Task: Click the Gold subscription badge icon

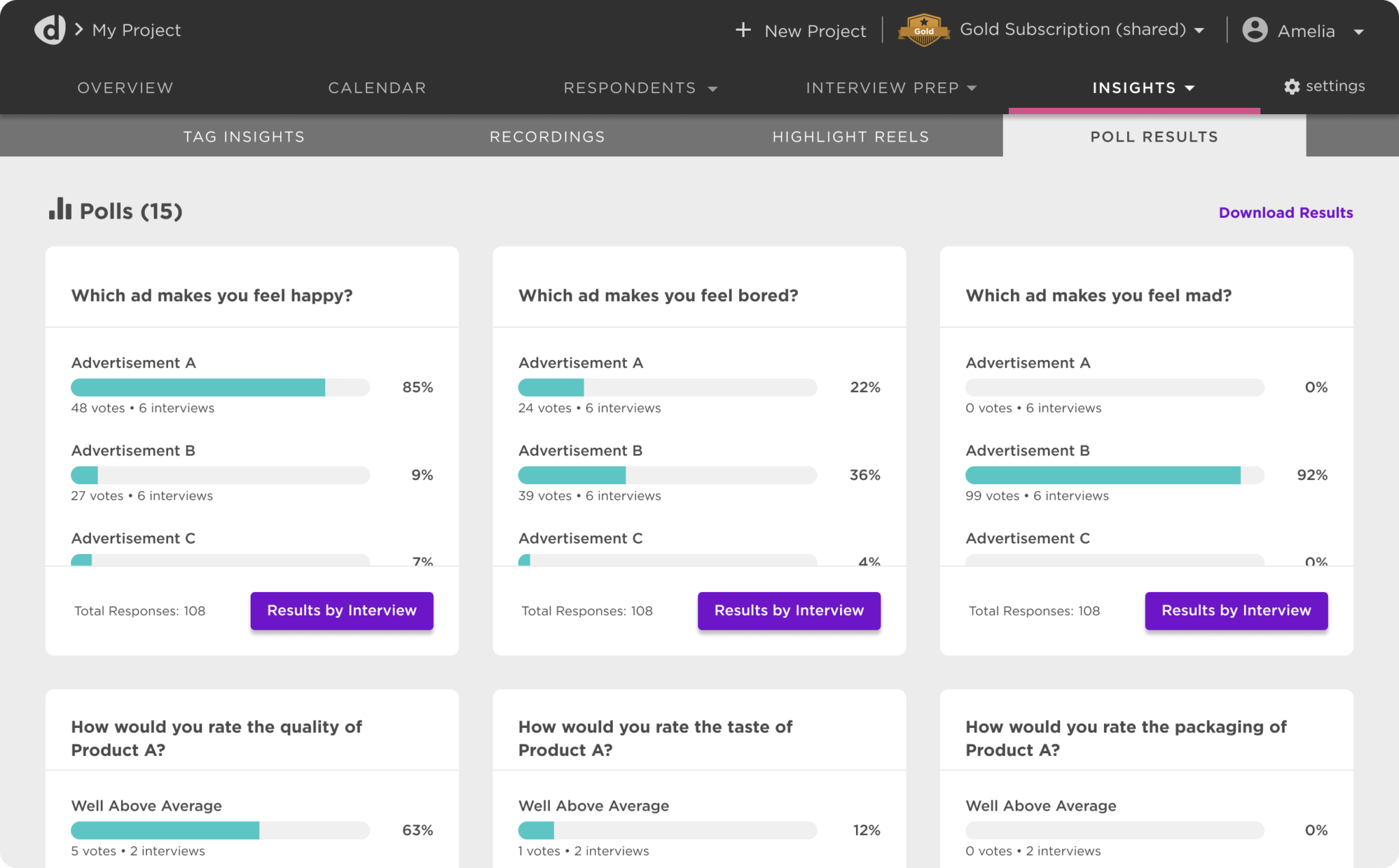Action: [924, 29]
